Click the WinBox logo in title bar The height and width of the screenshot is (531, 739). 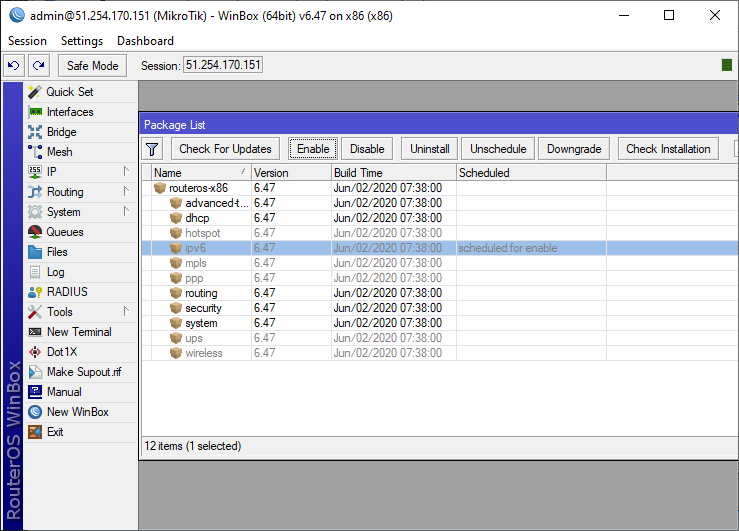17,16
